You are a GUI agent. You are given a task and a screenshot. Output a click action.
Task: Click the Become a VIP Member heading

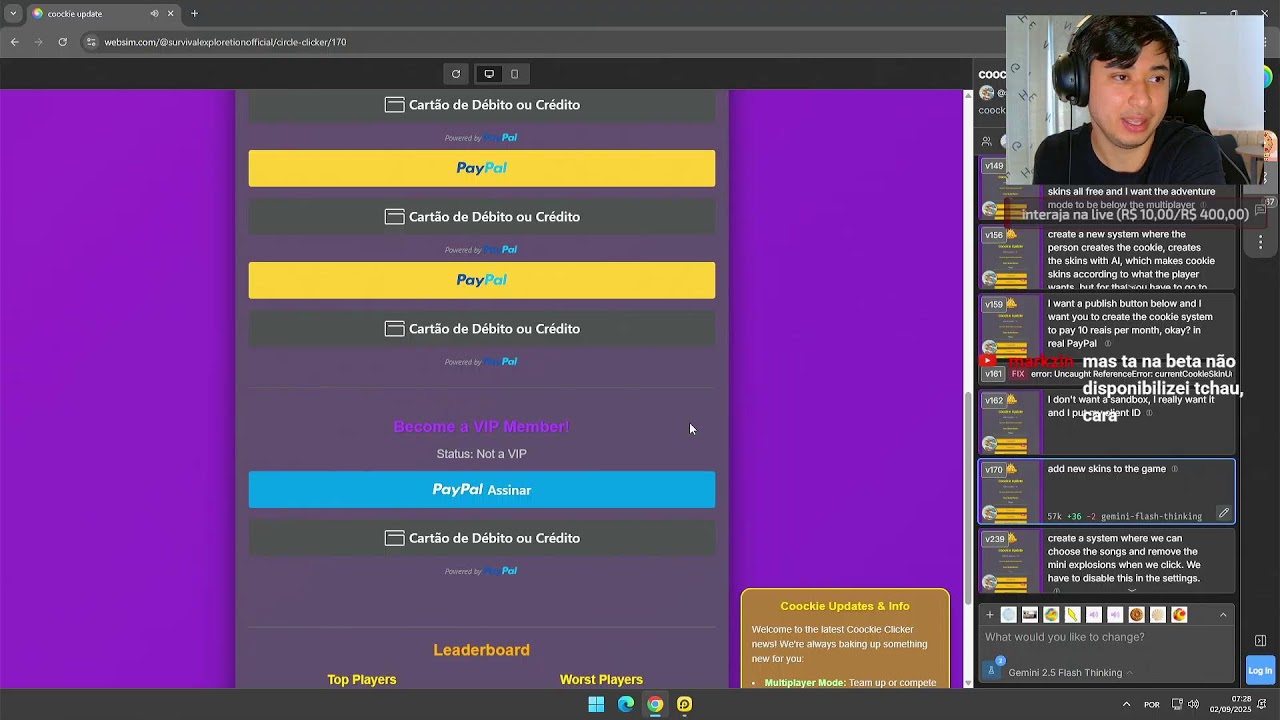click(481, 427)
